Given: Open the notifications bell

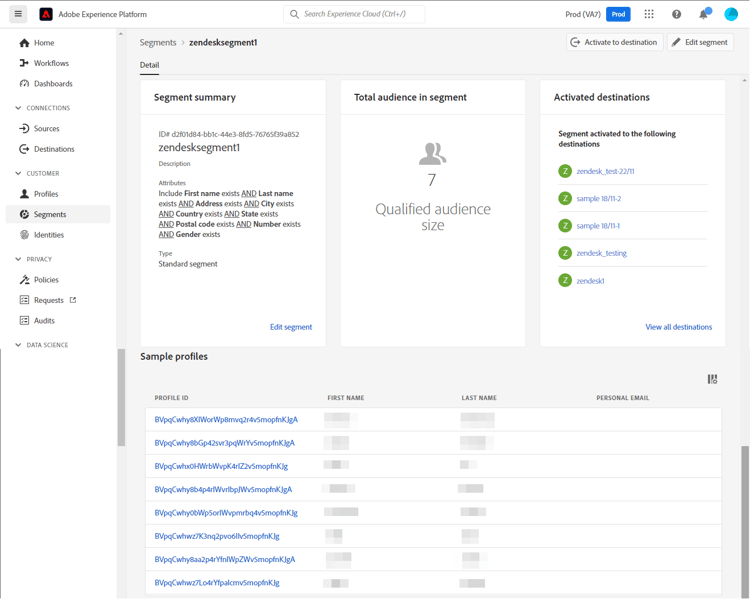Looking at the screenshot, I should [x=704, y=14].
